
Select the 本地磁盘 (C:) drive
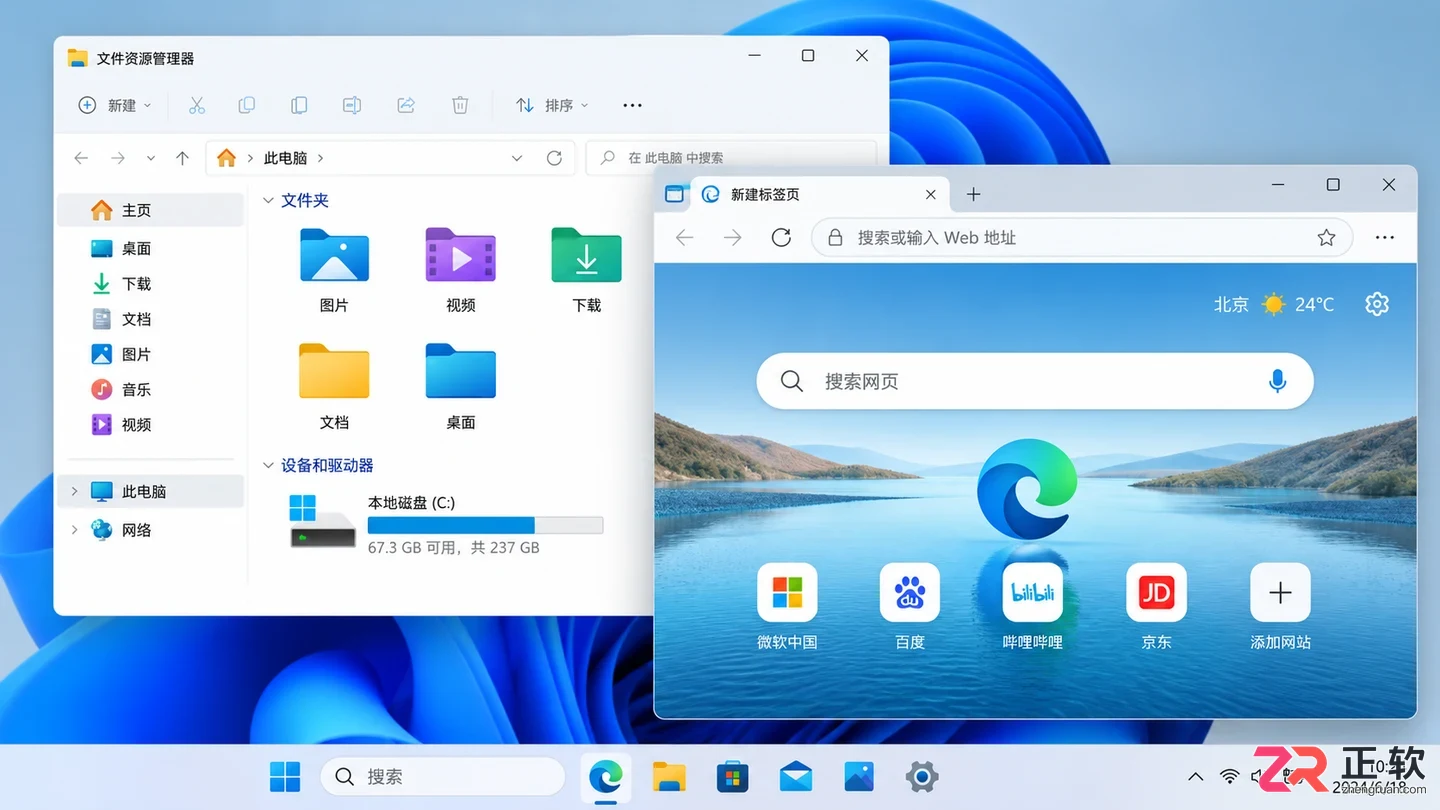[x=446, y=524]
